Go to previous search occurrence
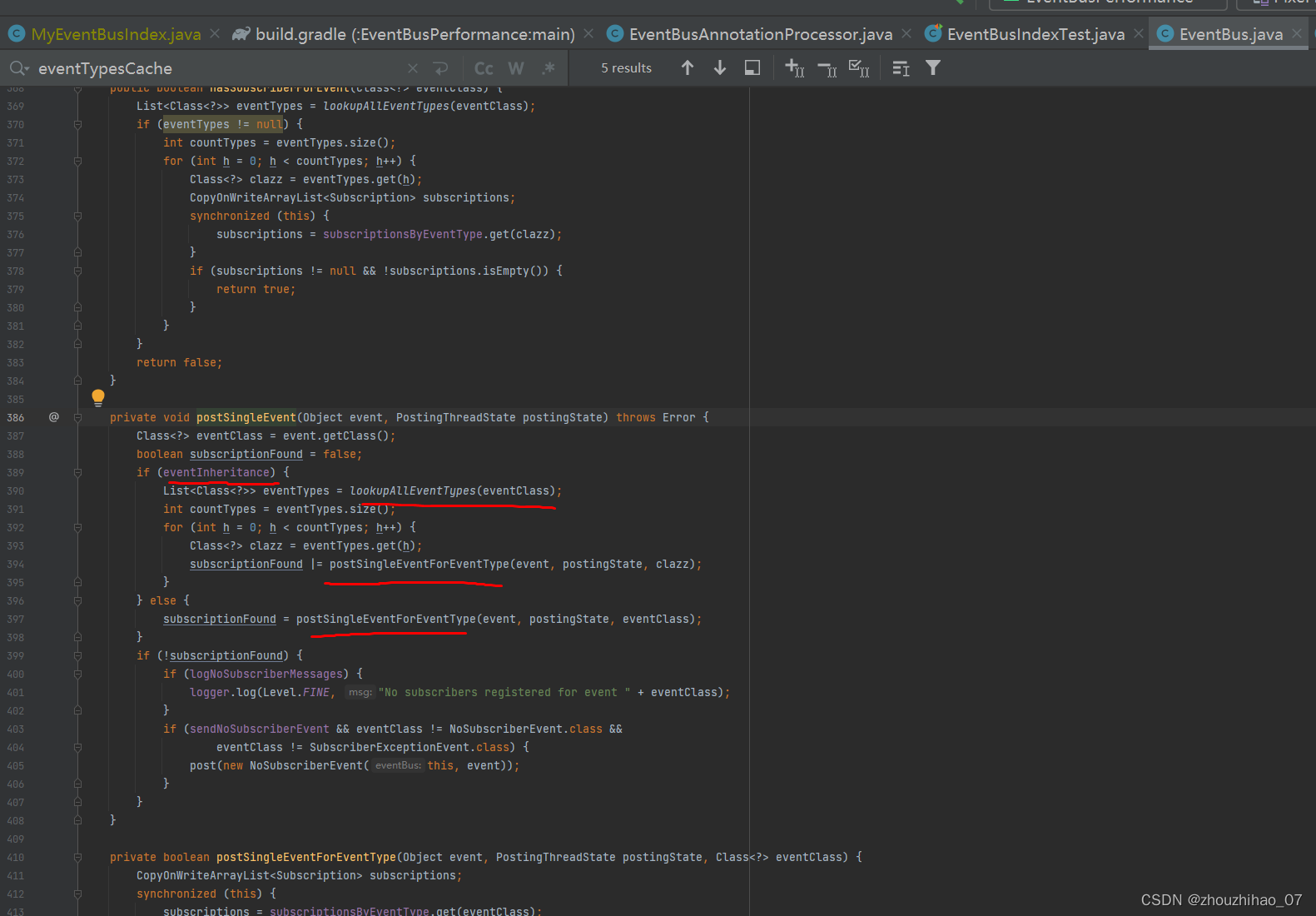1316x916 pixels. [x=688, y=67]
